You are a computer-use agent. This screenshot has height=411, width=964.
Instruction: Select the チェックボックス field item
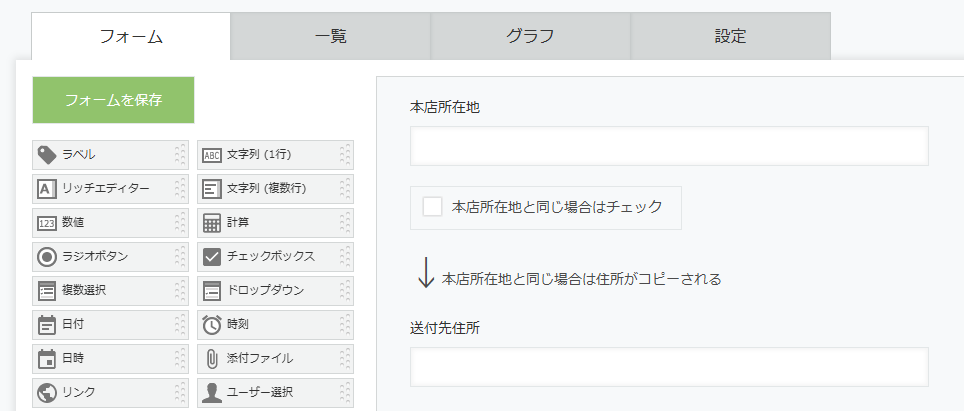(x=275, y=257)
